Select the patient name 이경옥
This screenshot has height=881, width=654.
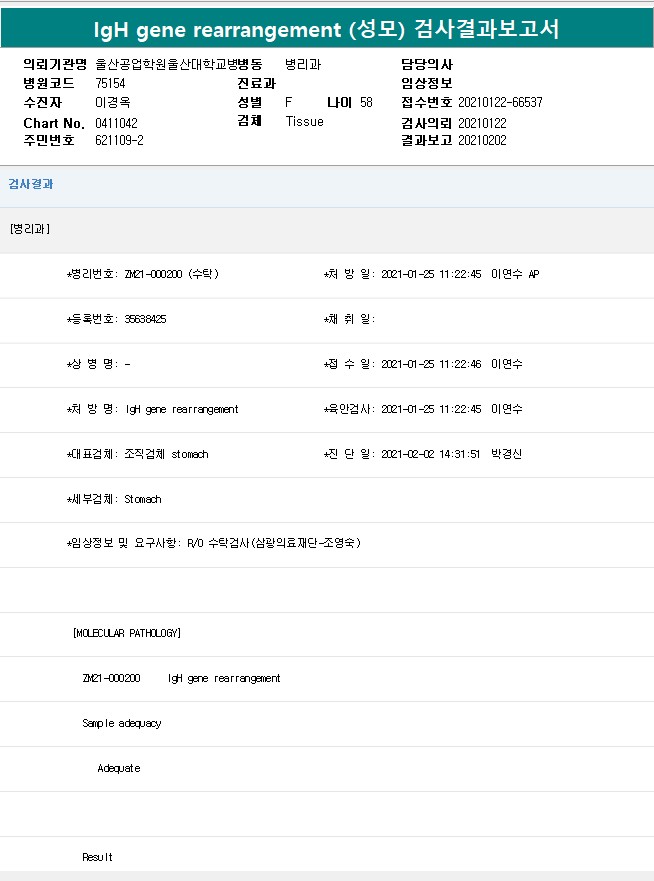pyautogui.click(x=112, y=102)
